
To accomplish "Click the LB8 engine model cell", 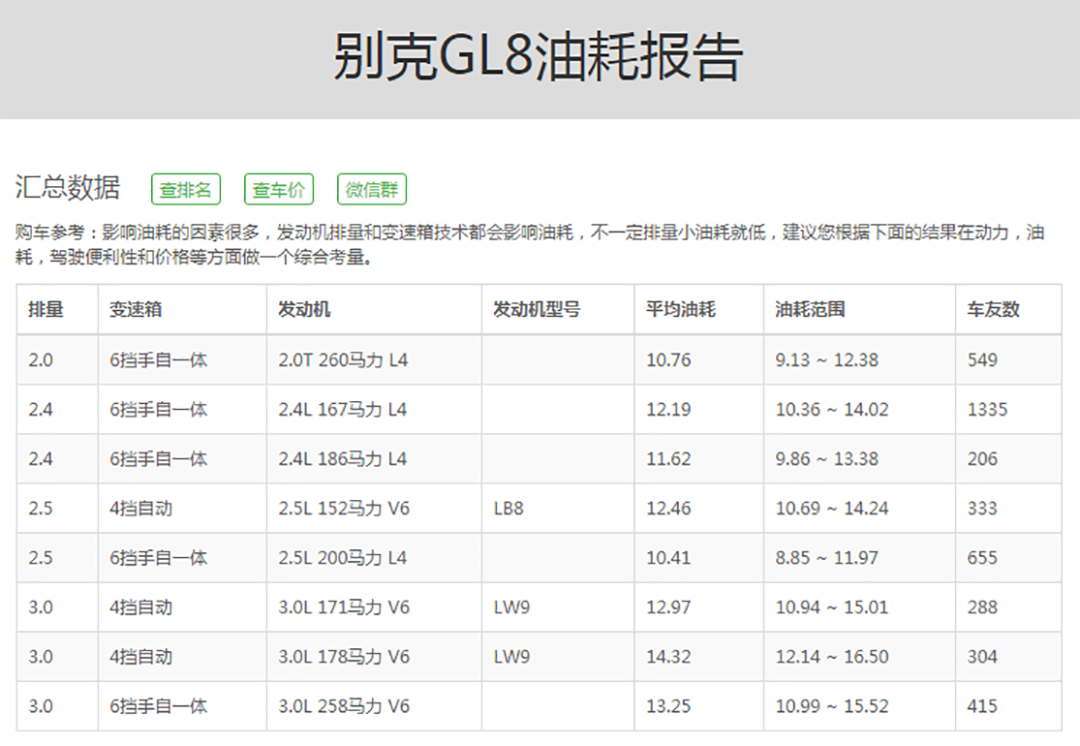I will 509,508.
